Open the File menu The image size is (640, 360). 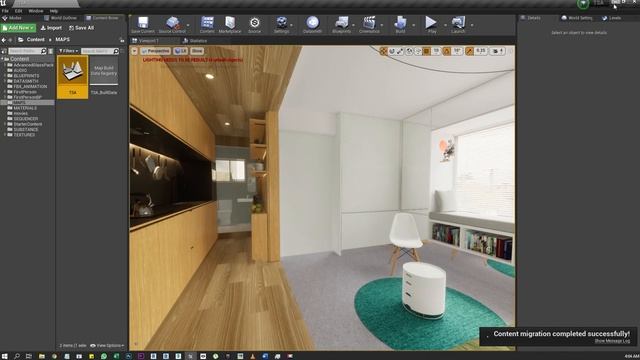coord(5,11)
